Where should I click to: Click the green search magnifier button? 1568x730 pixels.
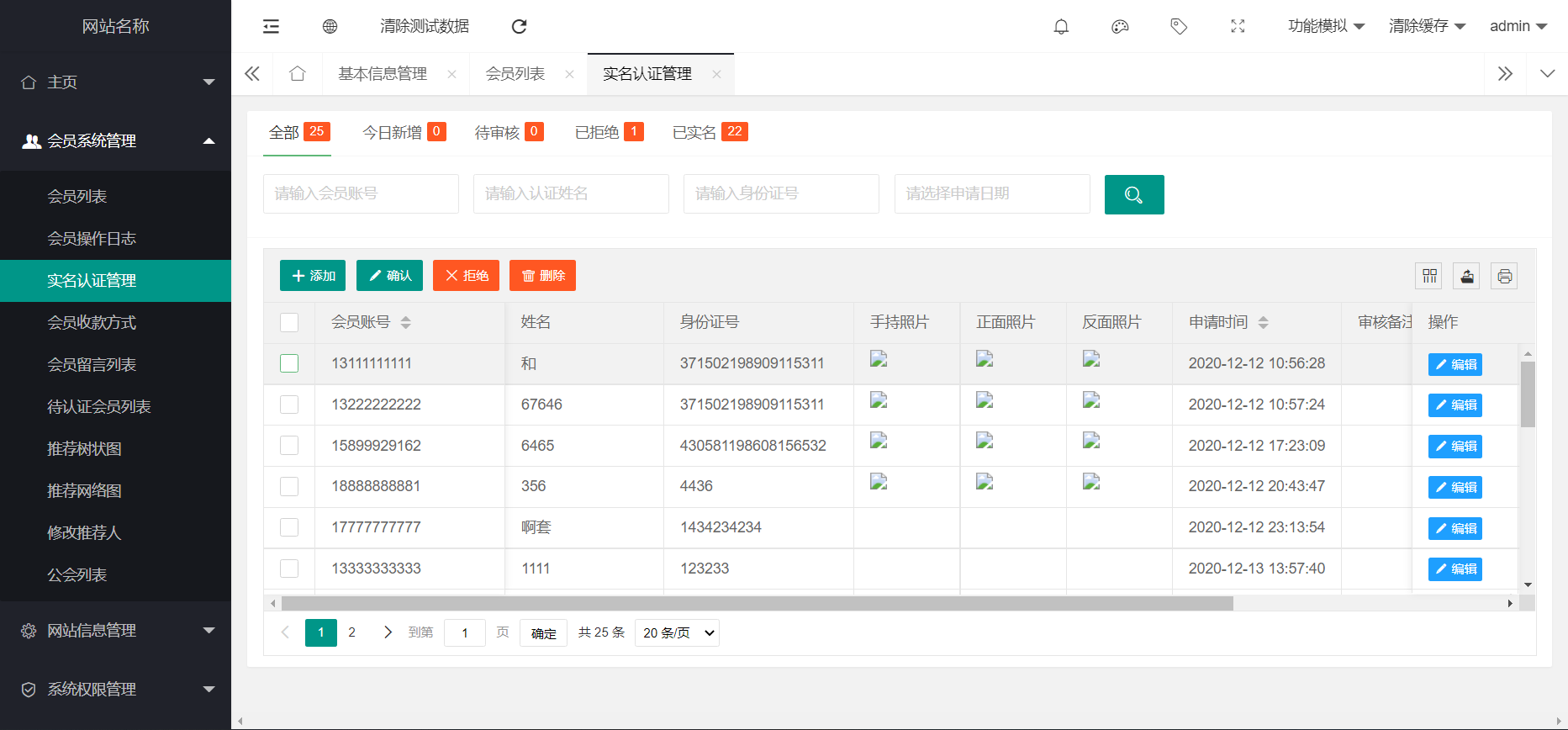[x=1134, y=194]
